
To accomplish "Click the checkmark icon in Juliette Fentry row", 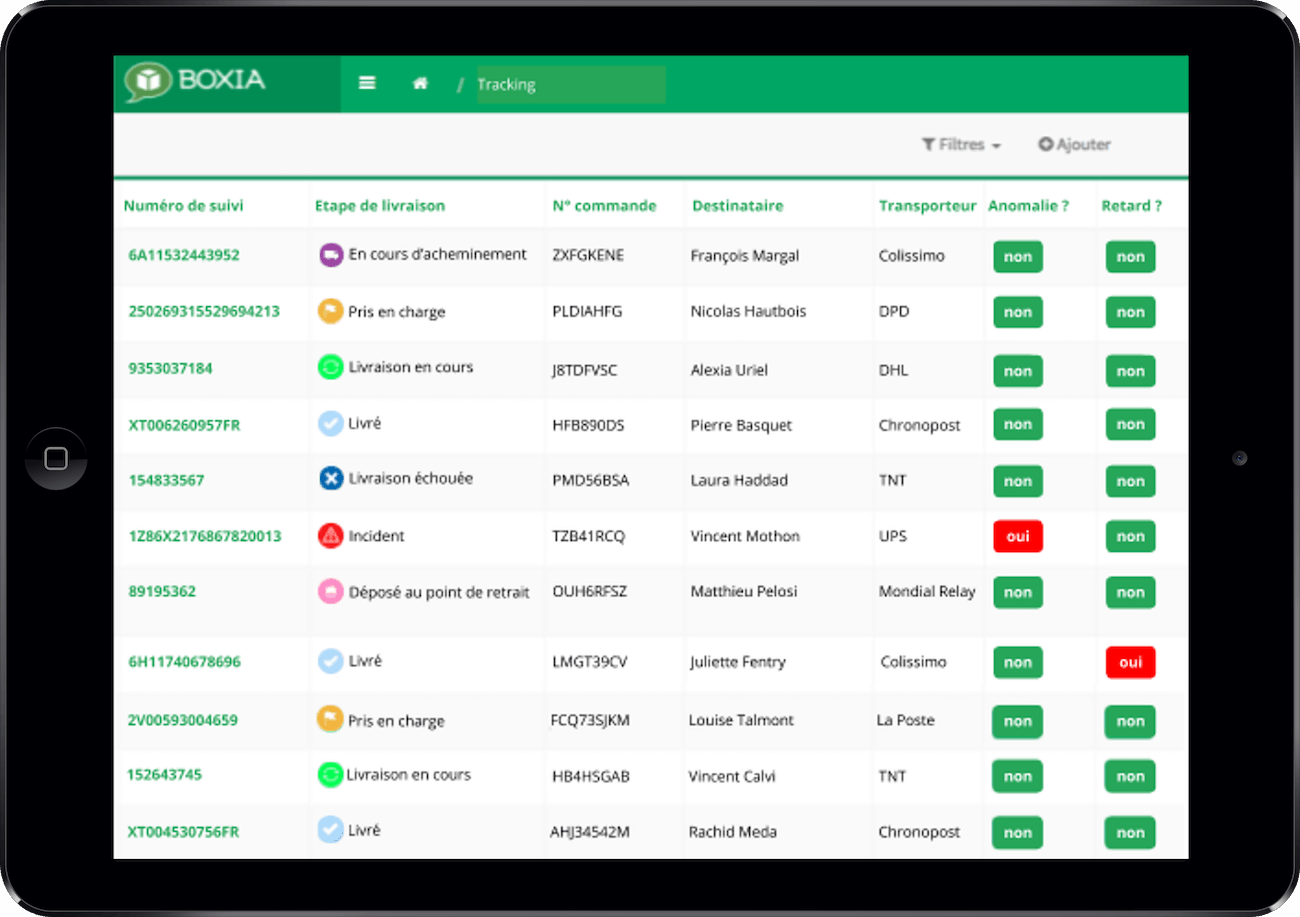I will [x=331, y=661].
